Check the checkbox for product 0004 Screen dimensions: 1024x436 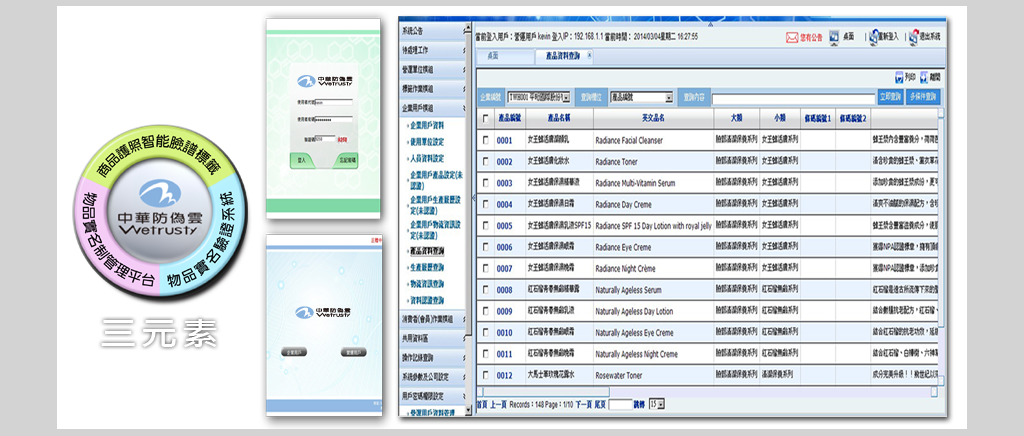(485, 205)
